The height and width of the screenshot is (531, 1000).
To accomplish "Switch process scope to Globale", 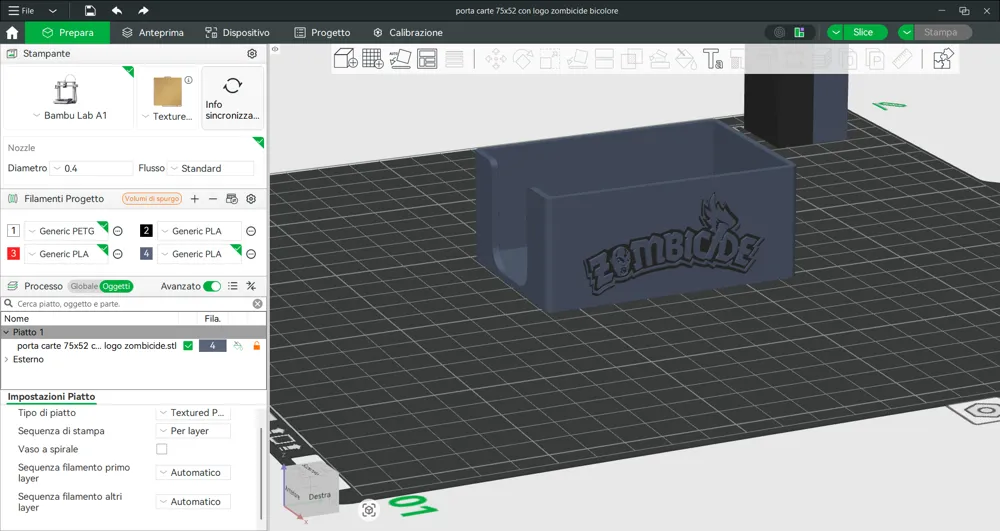I will click(84, 286).
